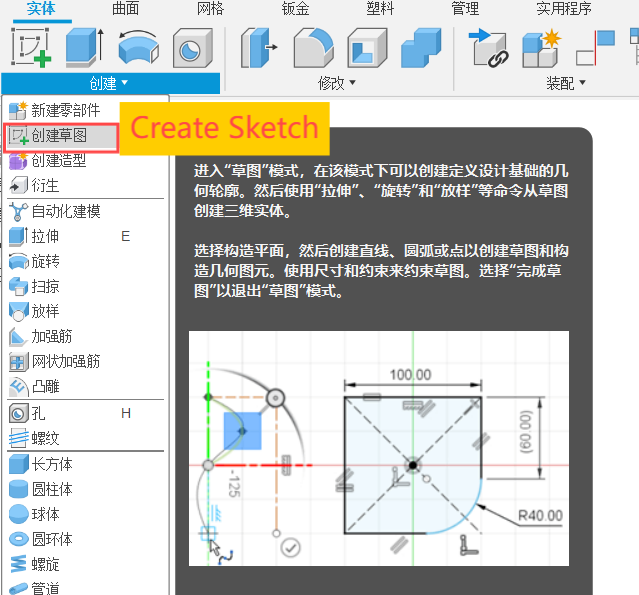
Task: Choose 管道 menu entry
Action: (86, 588)
